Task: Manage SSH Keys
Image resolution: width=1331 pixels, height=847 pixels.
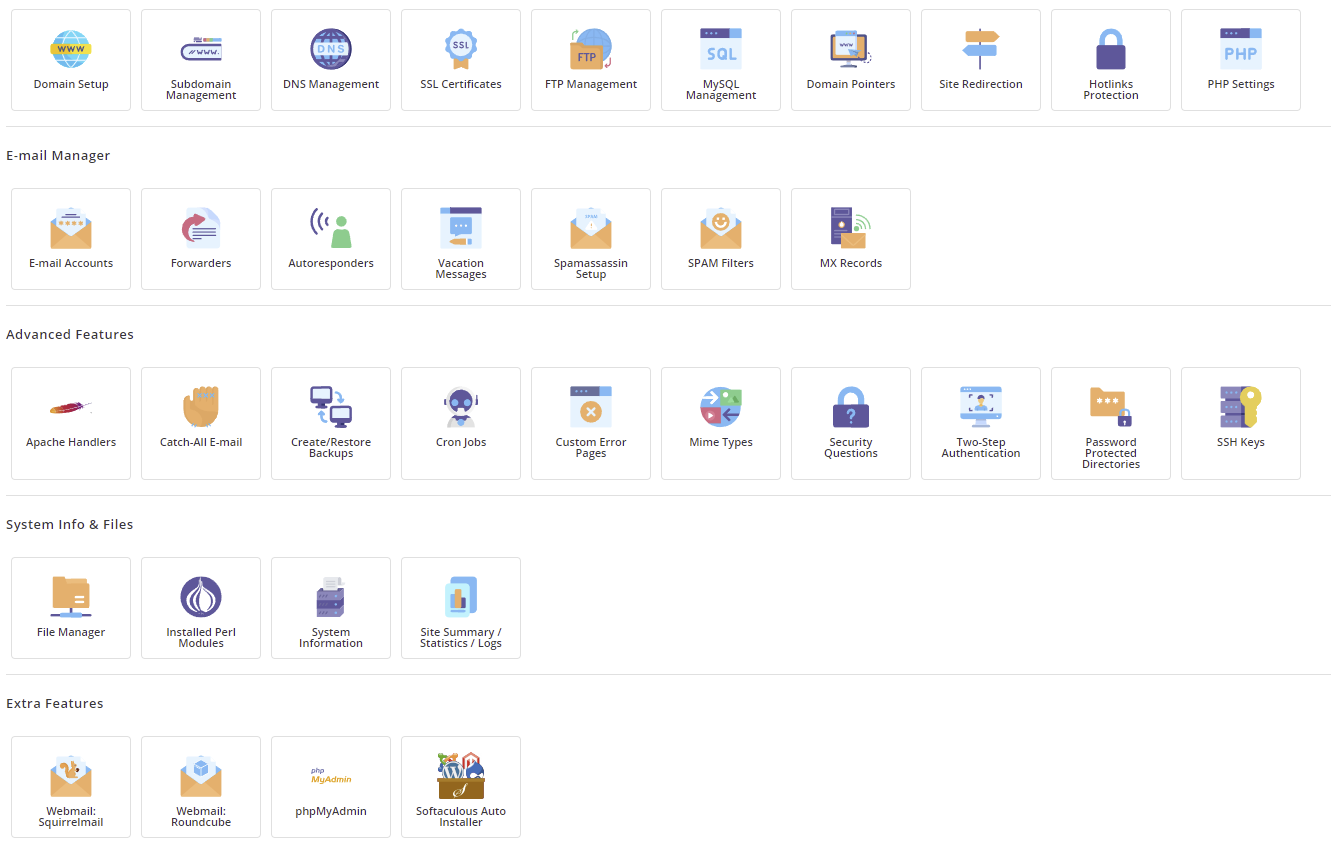Action: point(1240,423)
